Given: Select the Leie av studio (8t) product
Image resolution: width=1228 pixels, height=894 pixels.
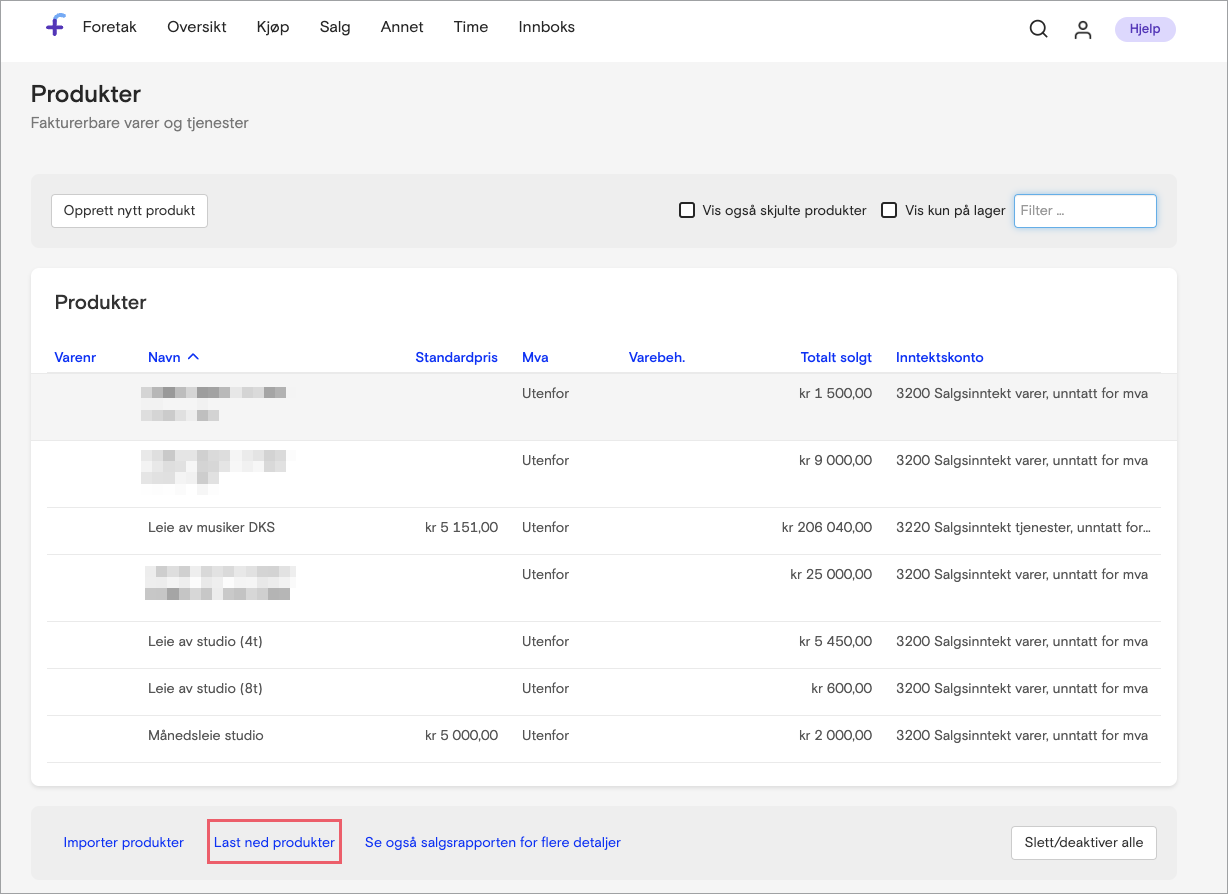Looking at the screenshot, I should point(205,688).
